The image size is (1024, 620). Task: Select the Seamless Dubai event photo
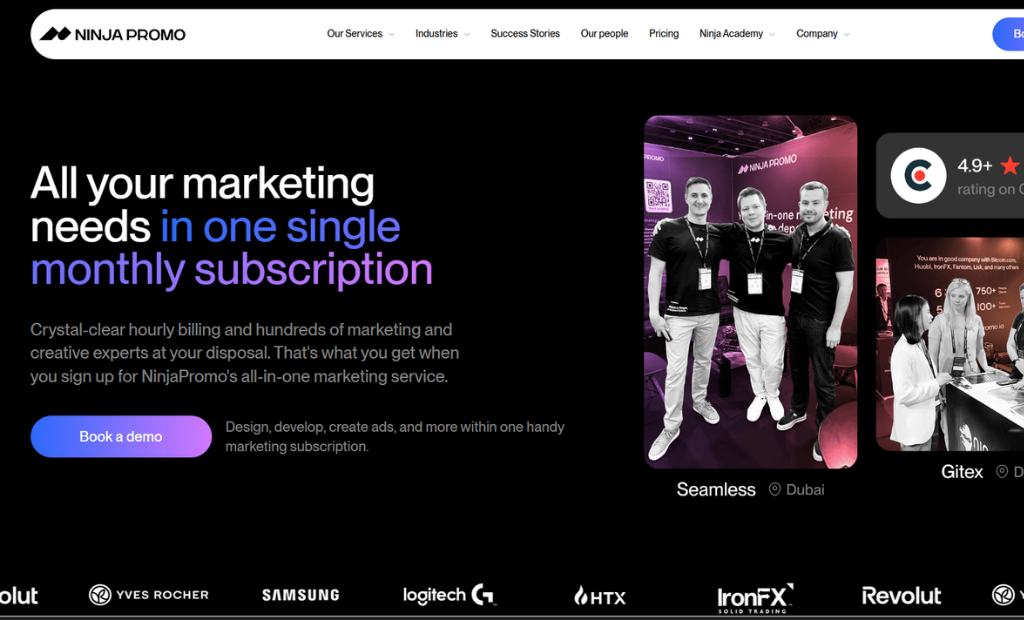[750, 292]
